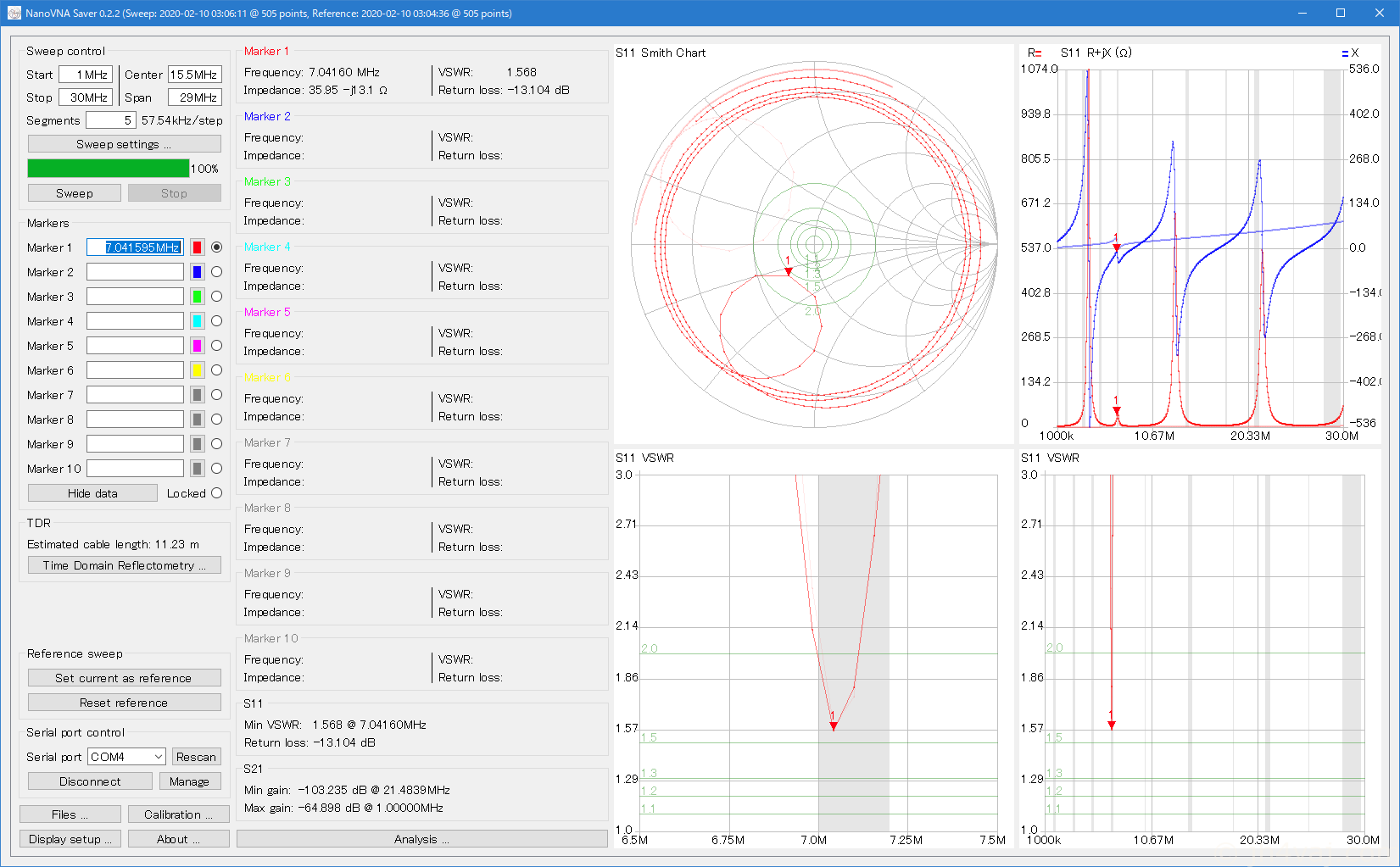Click marker 1 on zoomed VSWR chart
The height and width of the screenshot is (867, 1400).
coord(834,726)
